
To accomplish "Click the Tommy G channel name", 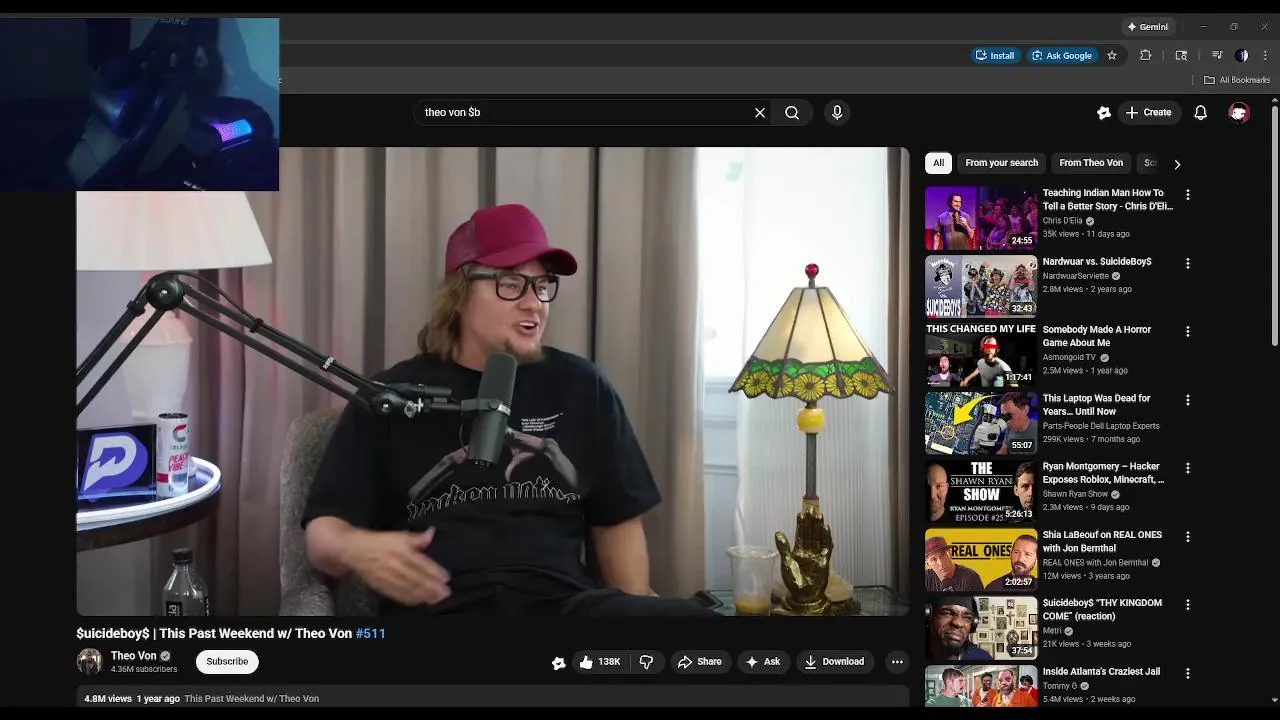I will coord(1059,686).
